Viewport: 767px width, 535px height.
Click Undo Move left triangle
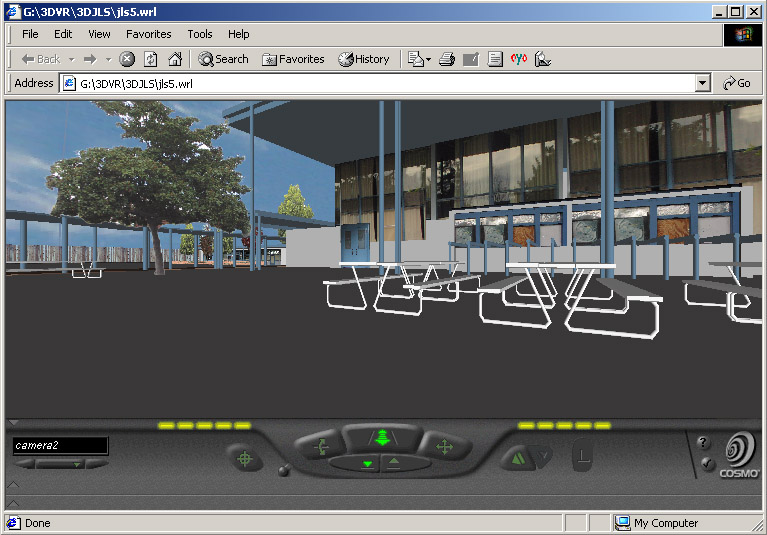(x=518, y=458)
